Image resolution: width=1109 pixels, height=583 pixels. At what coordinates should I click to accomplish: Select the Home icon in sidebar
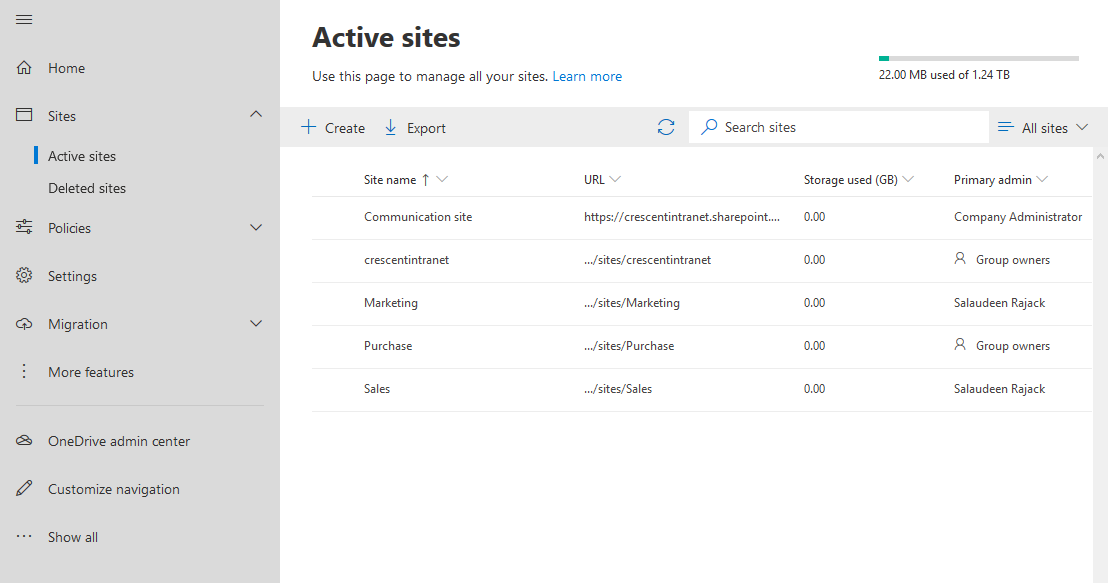click(24, 67)
